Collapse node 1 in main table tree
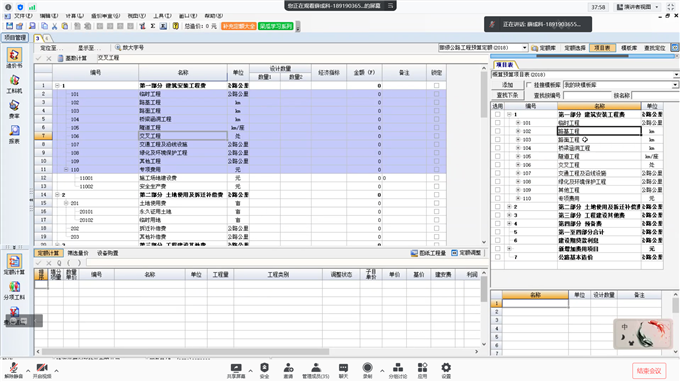Image resolution: width=680 pixels, height=382 pixels. pos(57,85)
